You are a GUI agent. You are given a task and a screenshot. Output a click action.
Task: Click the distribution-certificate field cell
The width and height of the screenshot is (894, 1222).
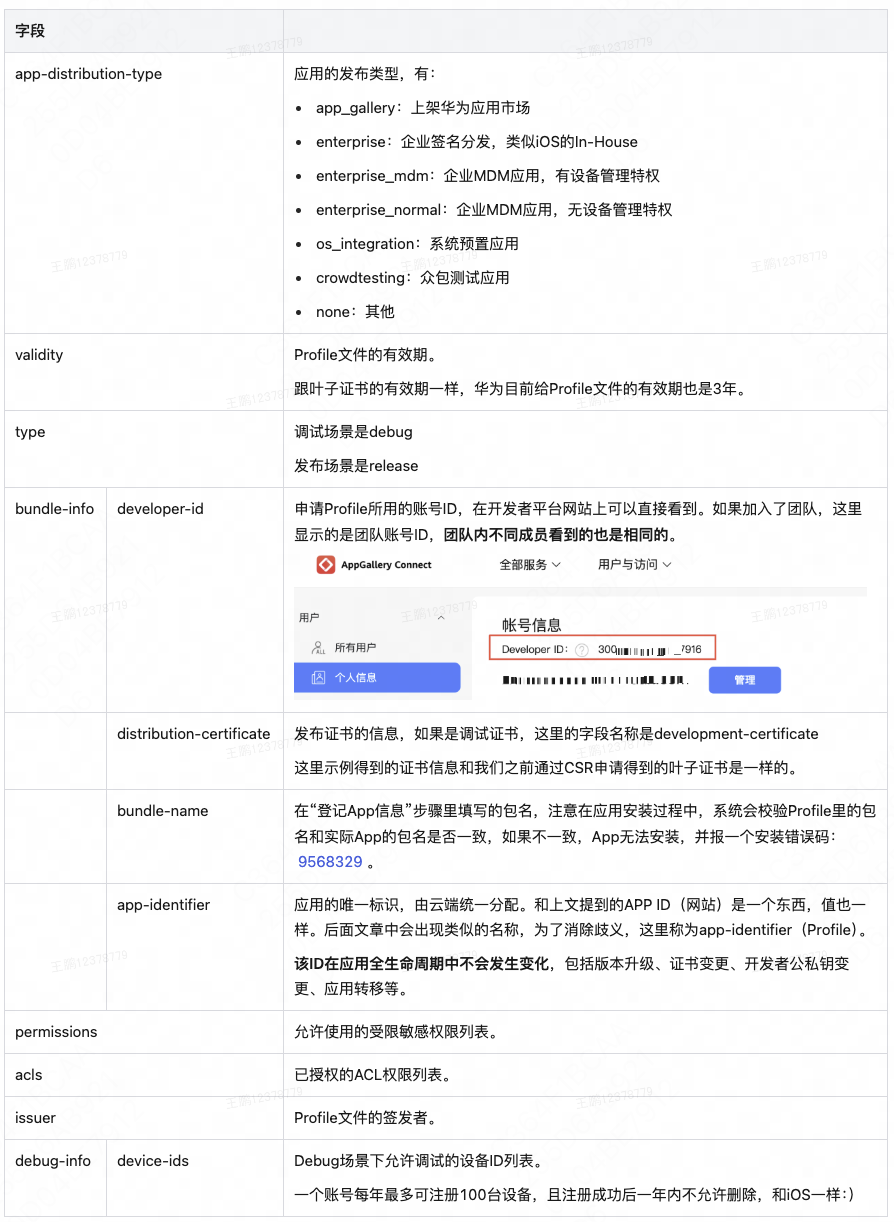point(194,734)
